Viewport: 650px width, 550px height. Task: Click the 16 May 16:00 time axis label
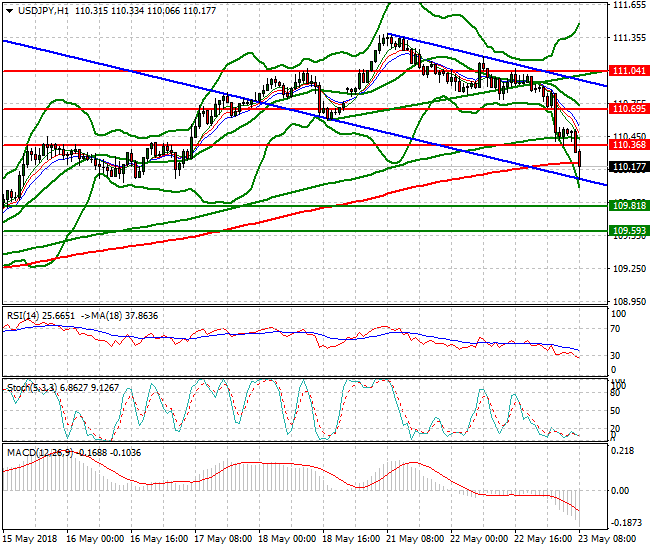[x=159, y=539]
